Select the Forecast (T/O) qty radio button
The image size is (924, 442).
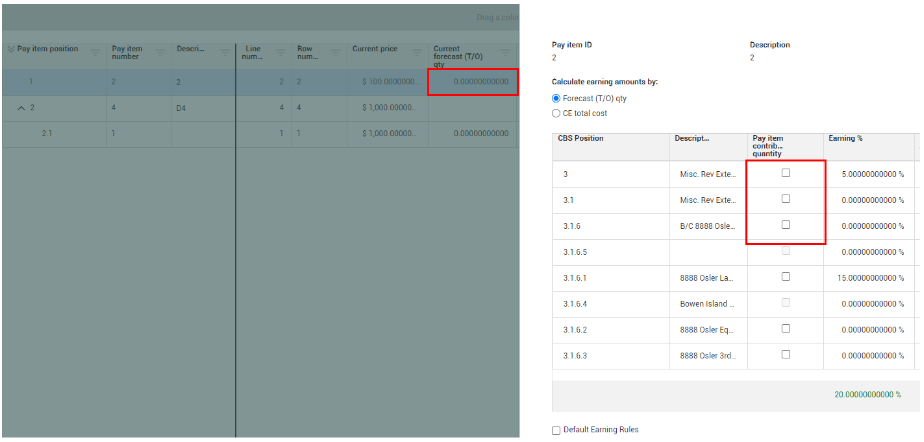pos(557,98)
